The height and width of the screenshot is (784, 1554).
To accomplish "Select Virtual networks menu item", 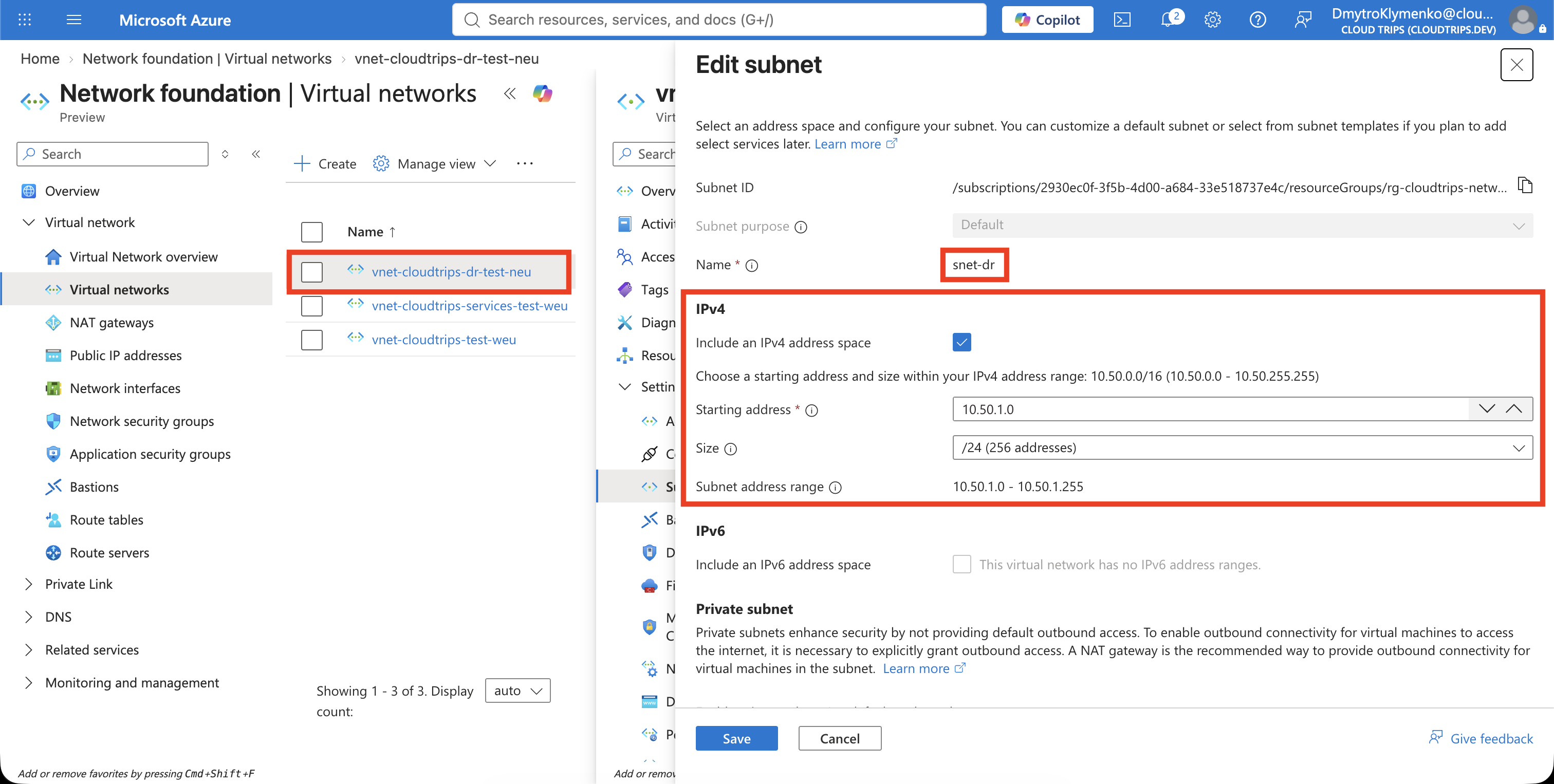I will [137, 289].
